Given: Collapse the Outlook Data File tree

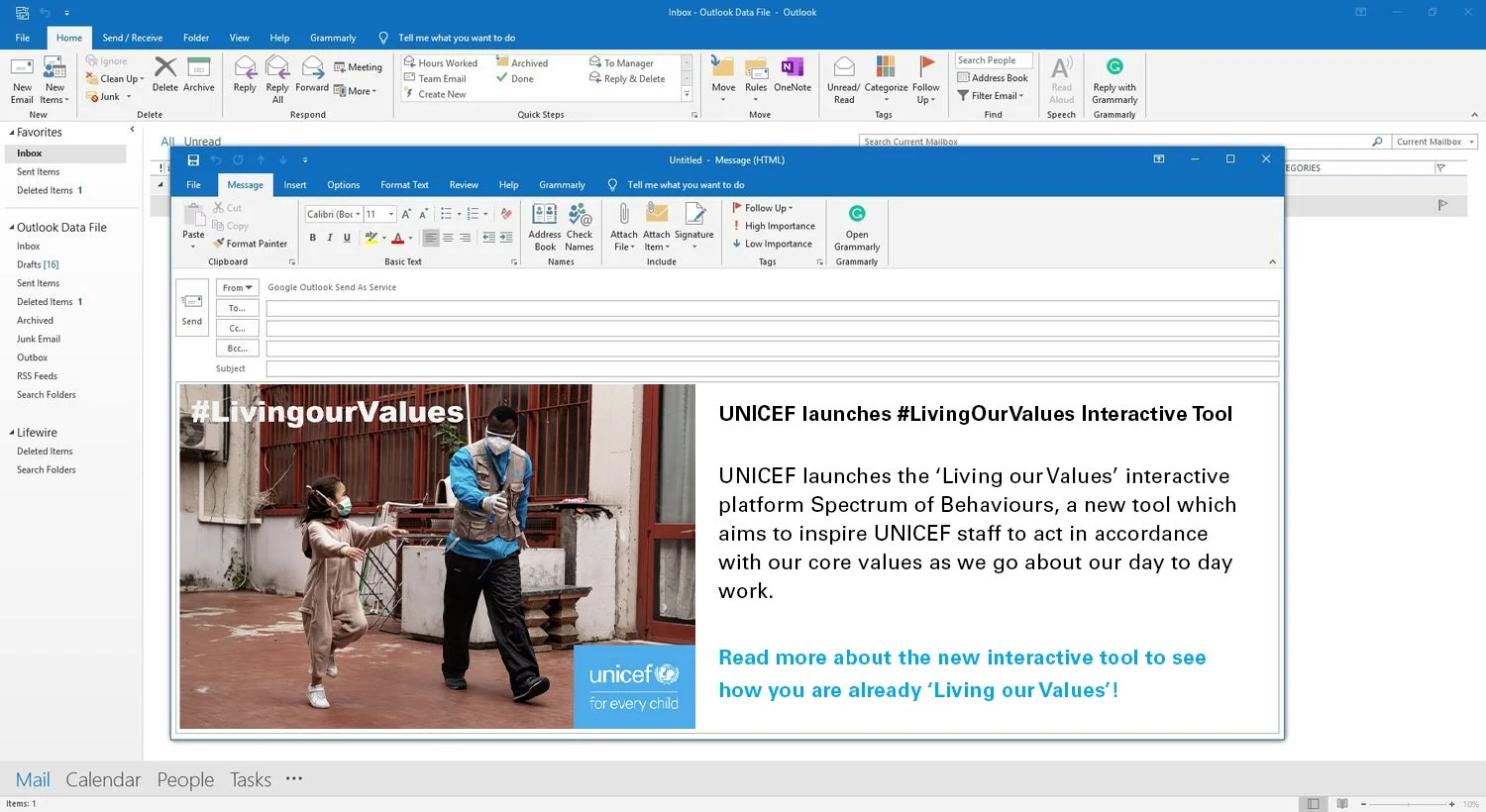Looking at the screenshot, I should click(12, 228).
